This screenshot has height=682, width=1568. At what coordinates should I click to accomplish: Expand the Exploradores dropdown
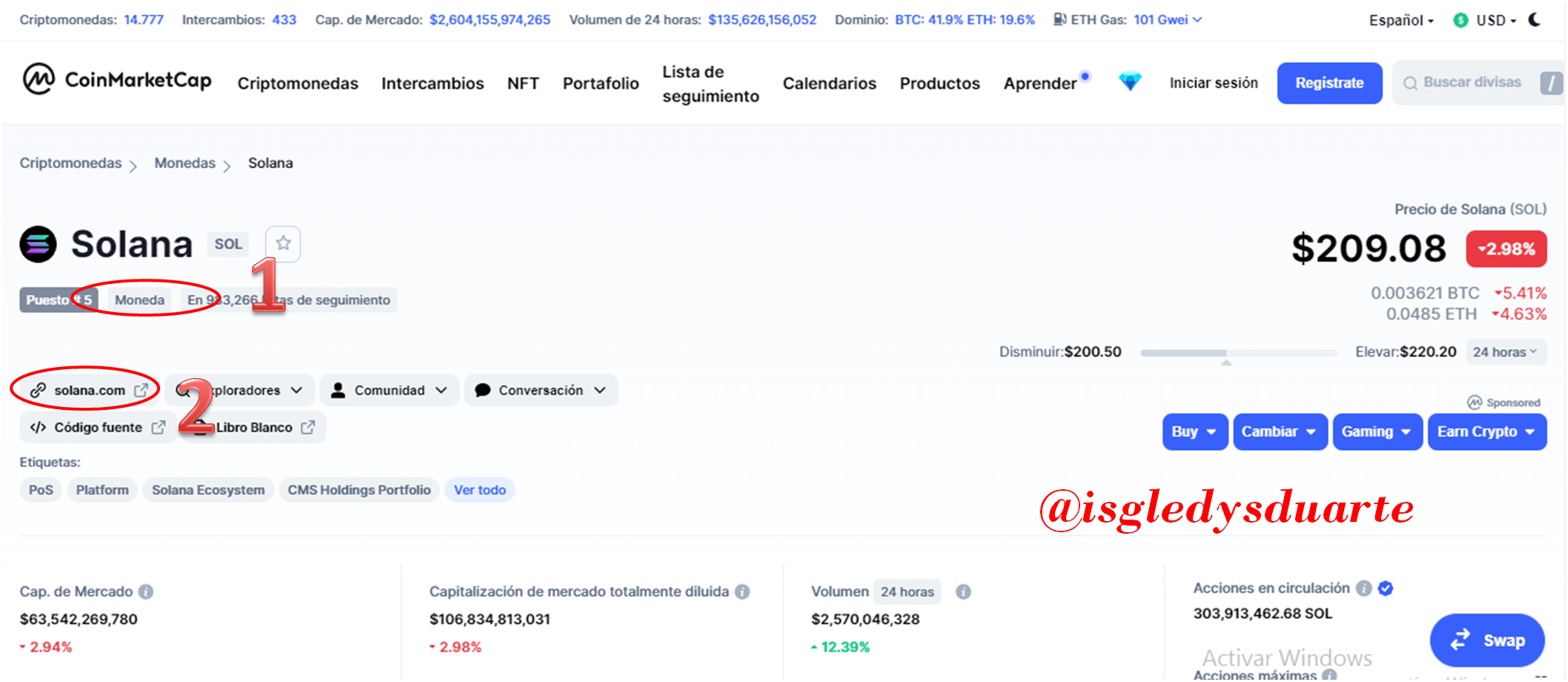pyautogui.click(x=240, y=390)
